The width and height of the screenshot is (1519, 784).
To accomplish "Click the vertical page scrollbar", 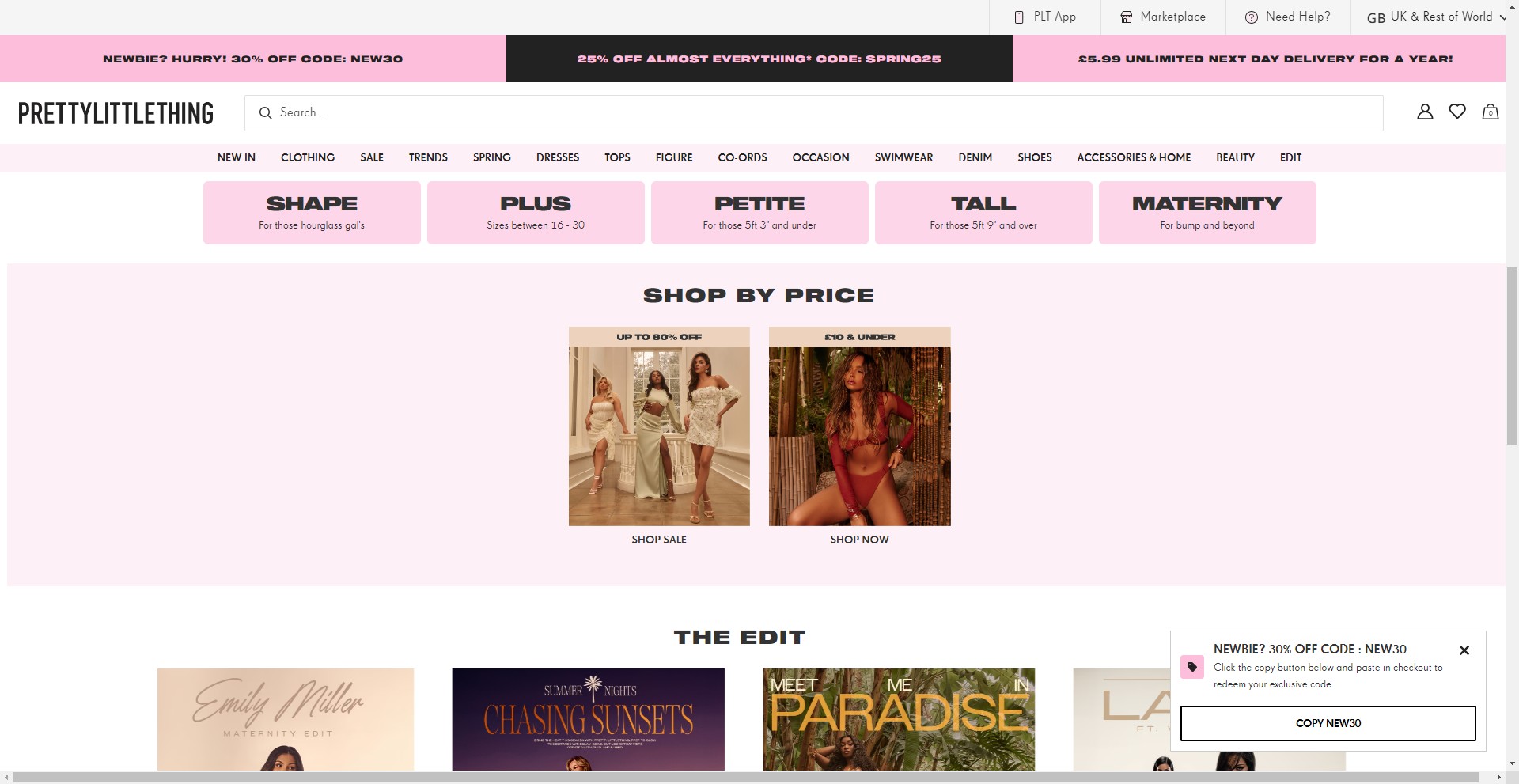I will tap(1512, 356).
